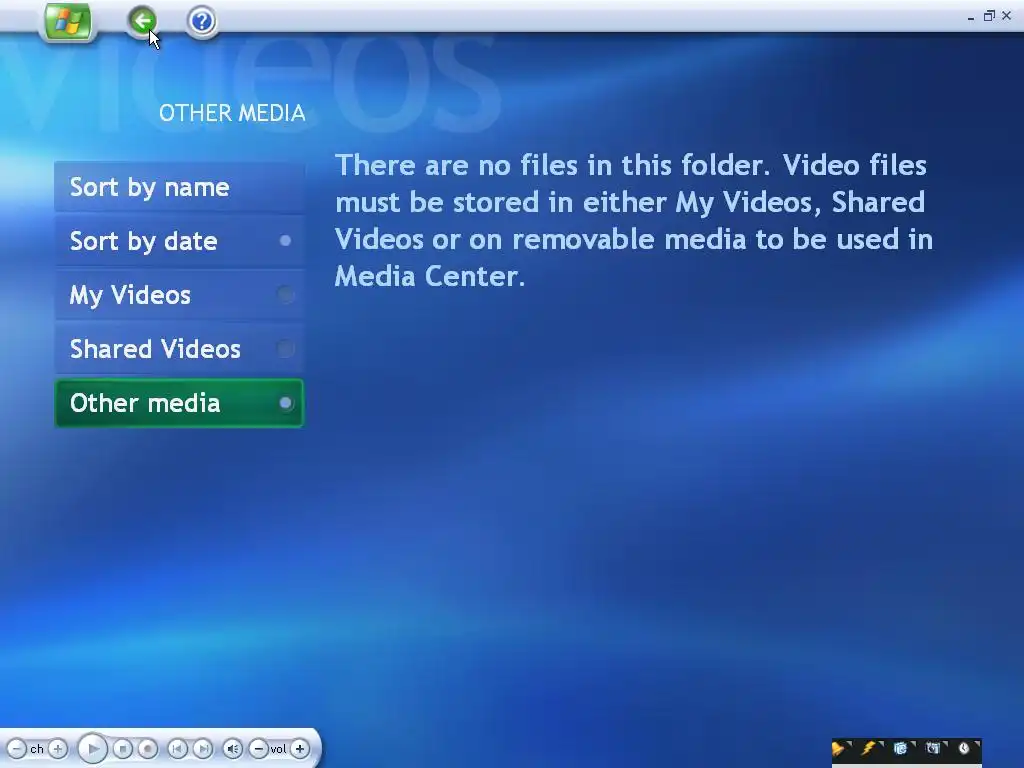Minimize the Media Center window

tap(971, 17)
